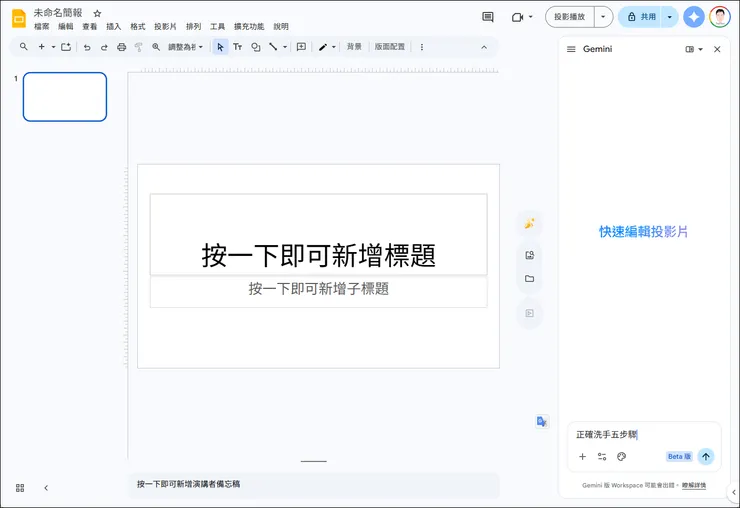Click the title placeholder 按一下即可新增標題
Image resolution: width=740 pixels, height=508 pixels.
(x=319, y=234)
